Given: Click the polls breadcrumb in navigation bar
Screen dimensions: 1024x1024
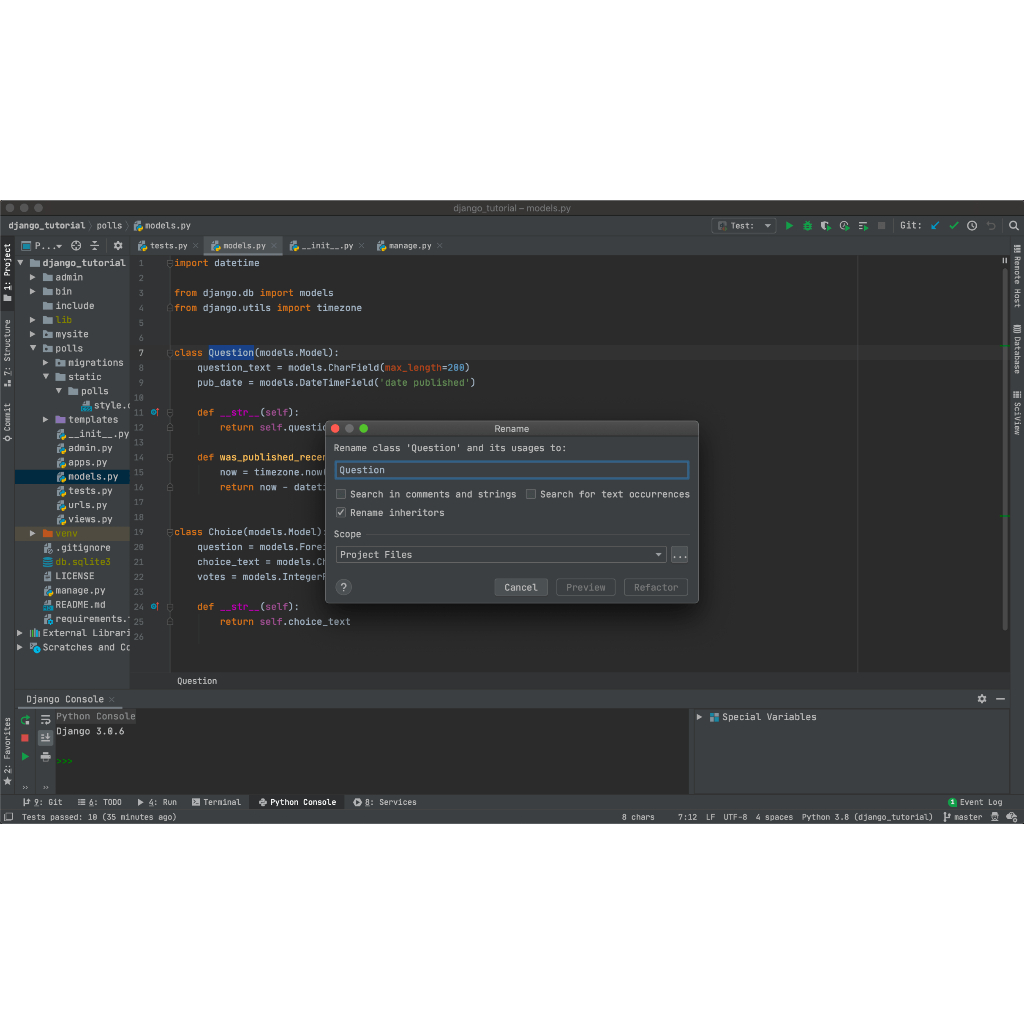Looking at the screenshot, I should (x=109, y=226).
